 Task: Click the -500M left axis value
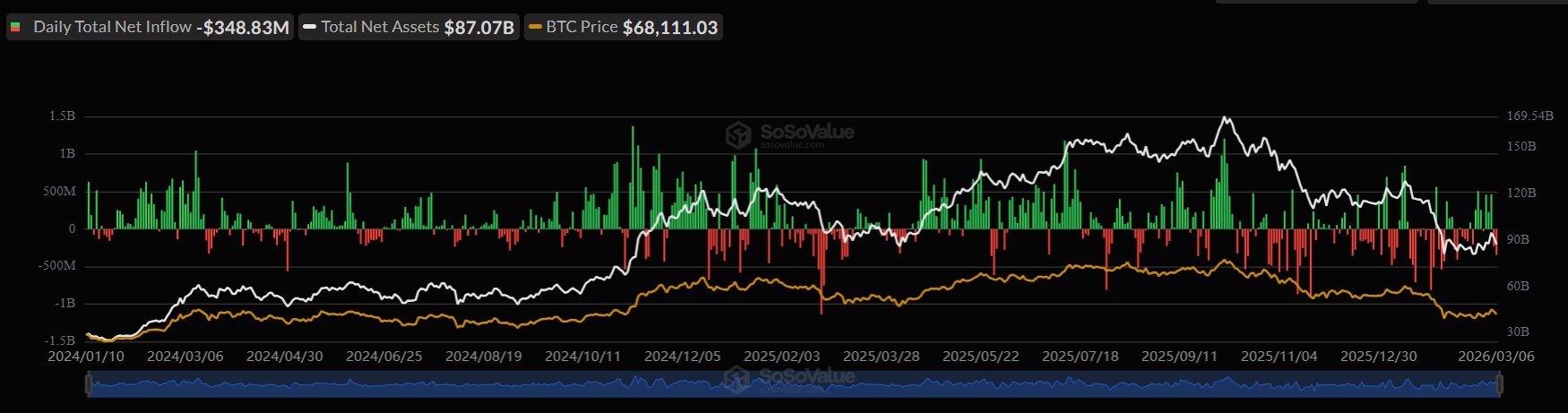coord(57,266)
